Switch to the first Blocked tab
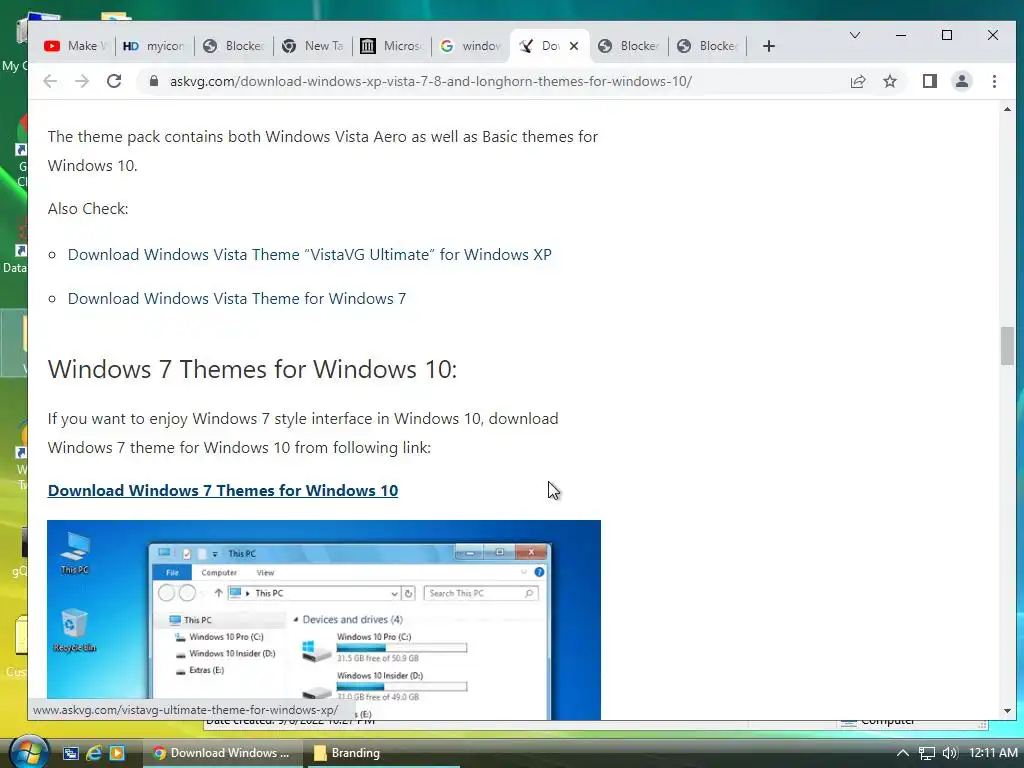 pyautogui.click(x=233, y=46)
